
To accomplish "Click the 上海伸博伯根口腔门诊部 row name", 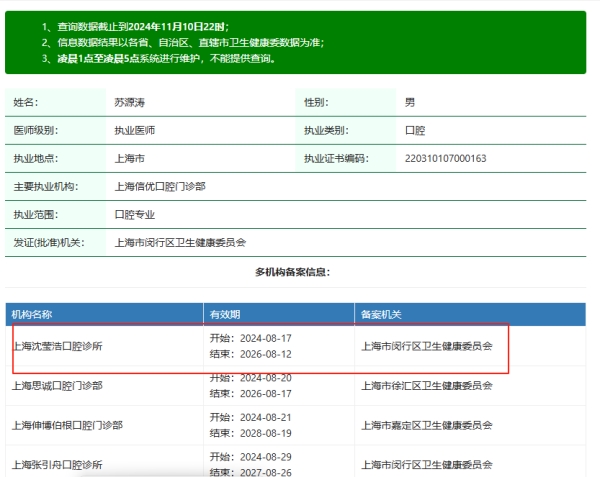I will [67, 425].
